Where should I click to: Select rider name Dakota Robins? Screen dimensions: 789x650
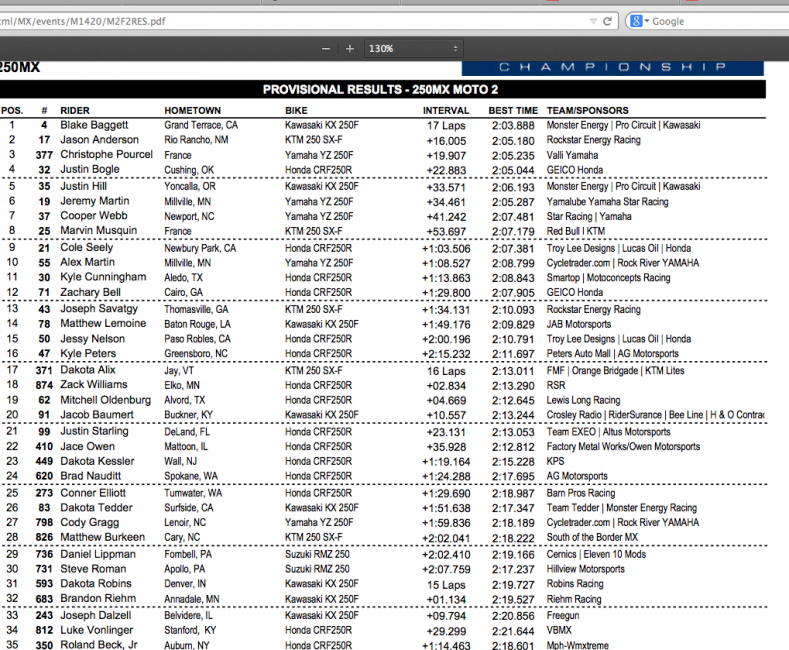[x=96, y=584]
